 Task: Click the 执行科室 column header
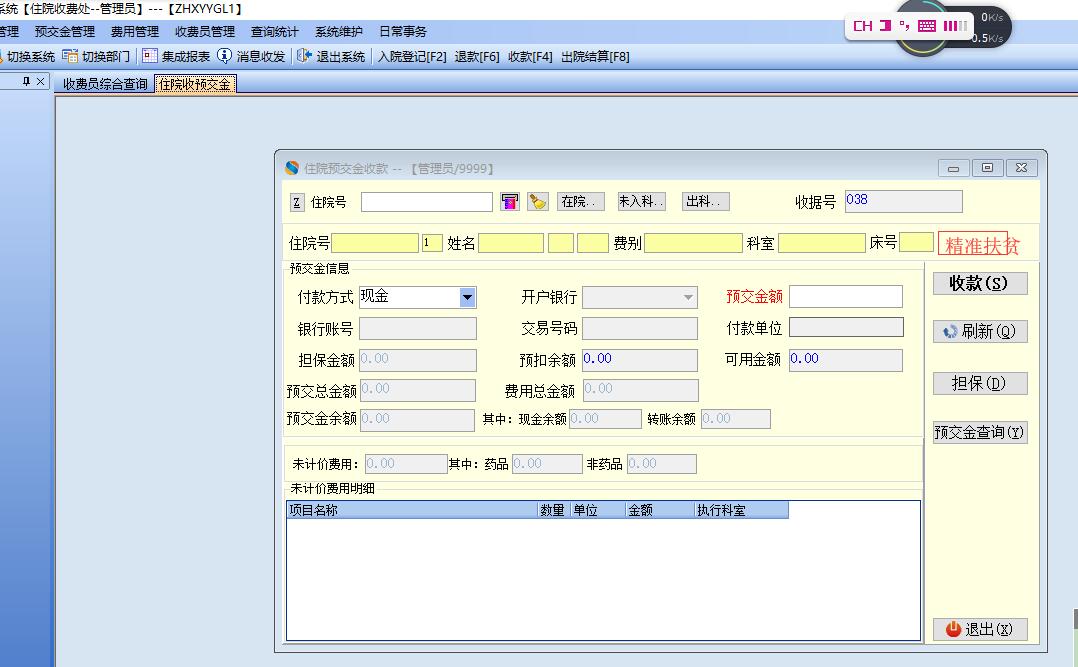coord(741,510)
